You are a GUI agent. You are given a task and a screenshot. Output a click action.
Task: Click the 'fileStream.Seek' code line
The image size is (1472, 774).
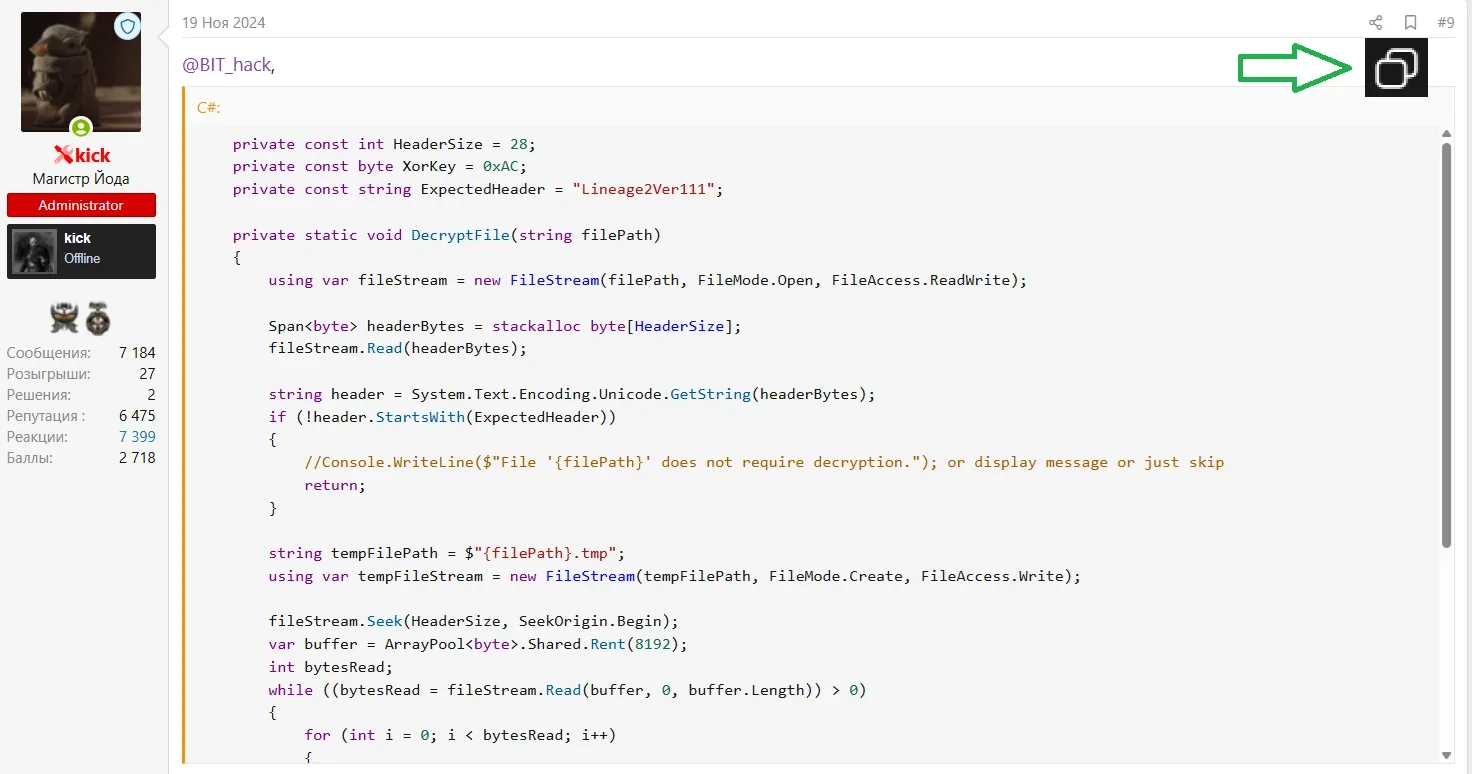474,621
